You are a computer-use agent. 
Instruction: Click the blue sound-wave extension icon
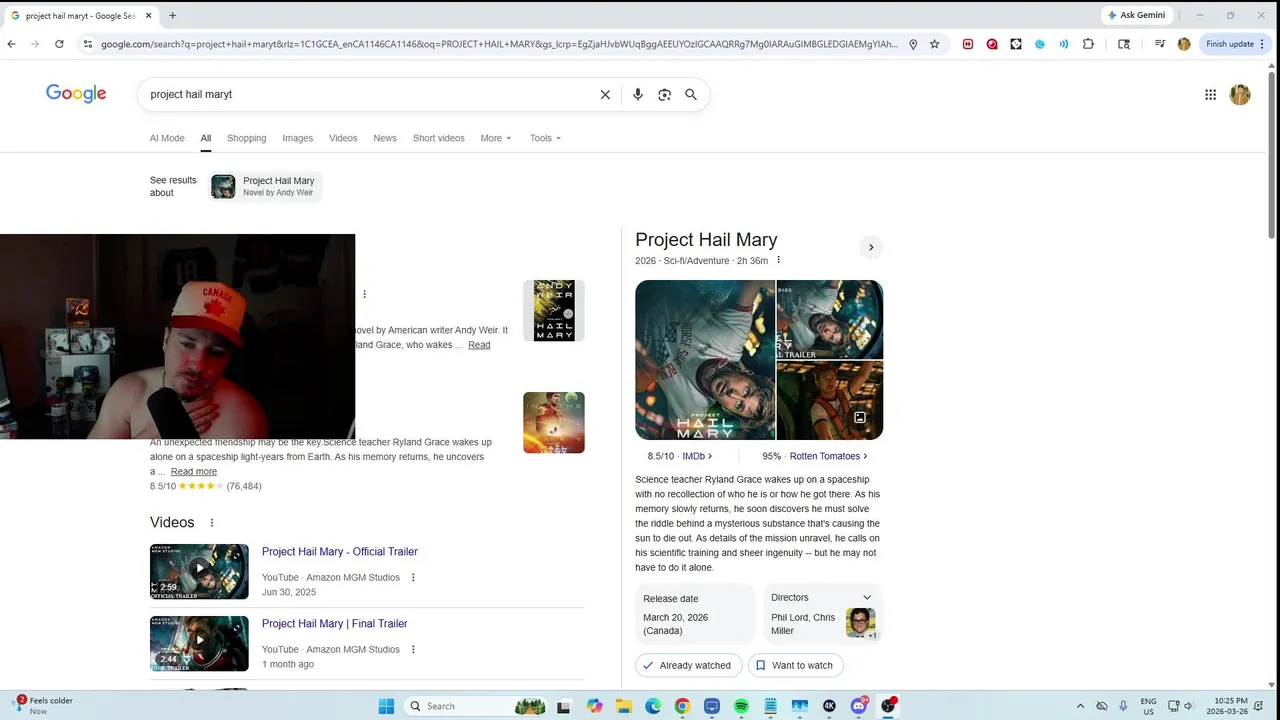(1064, 44)
